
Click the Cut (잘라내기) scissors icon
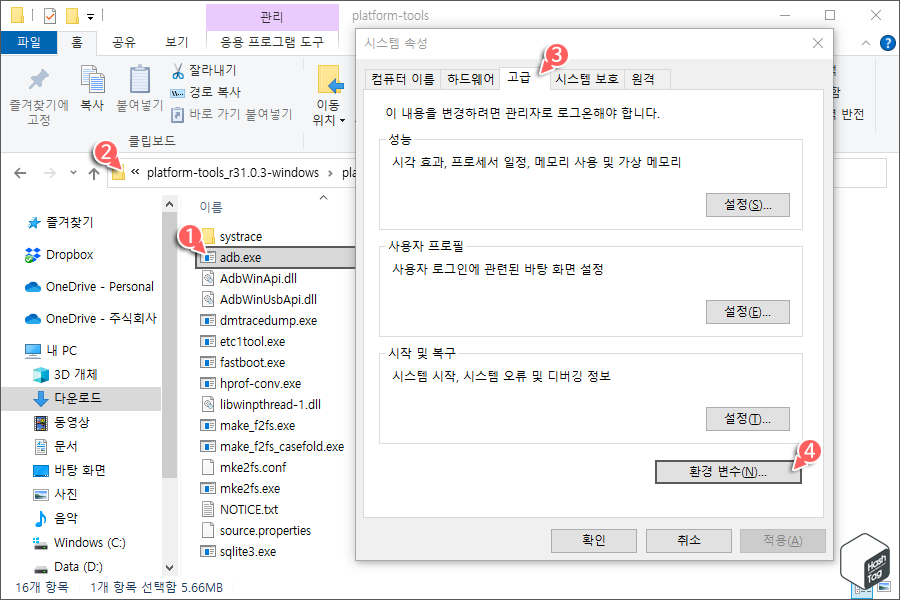click(177, 71)
